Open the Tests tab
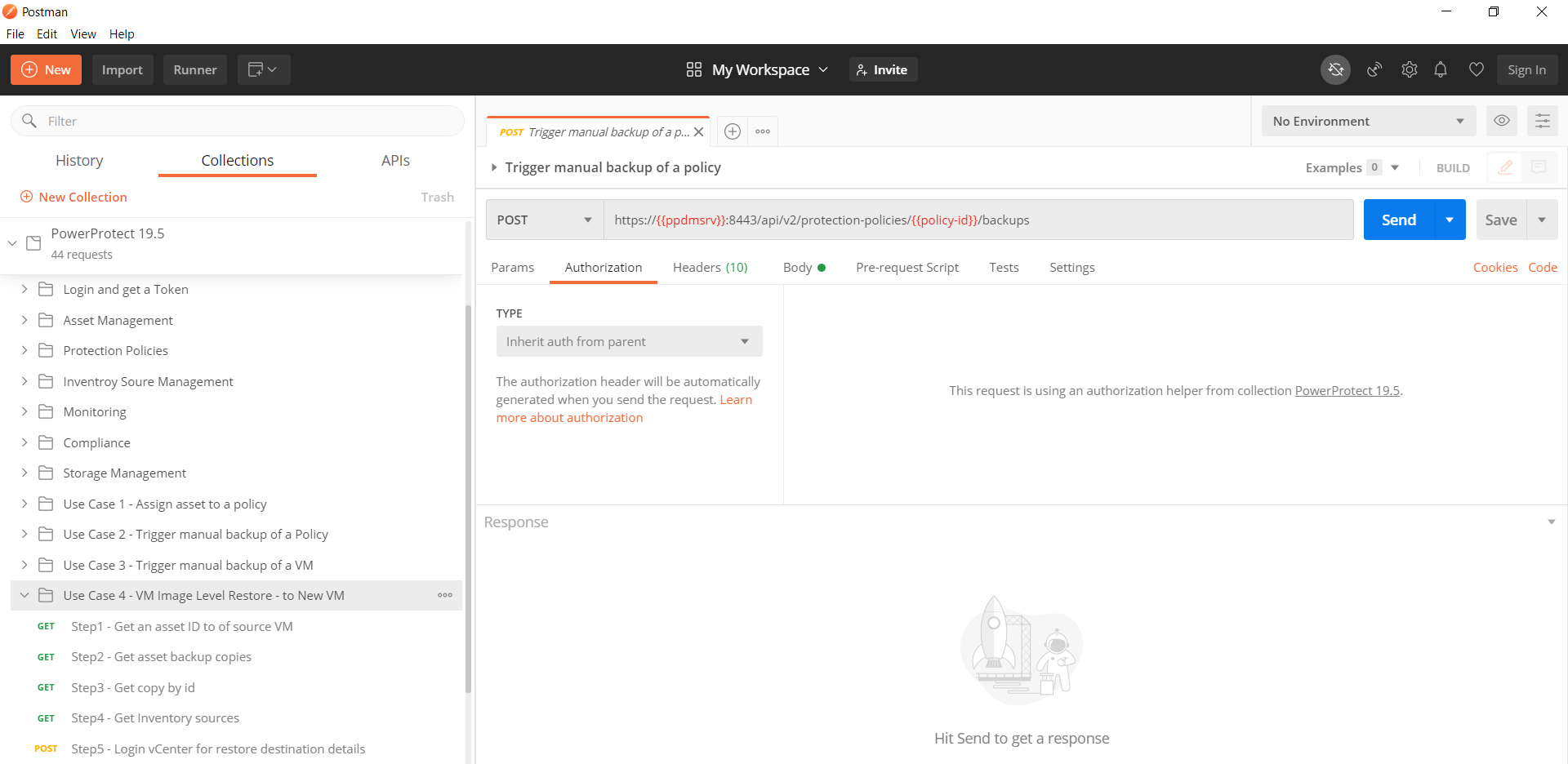The image size is (1568, 764). pyautogui.click(x=1004, y=267)
